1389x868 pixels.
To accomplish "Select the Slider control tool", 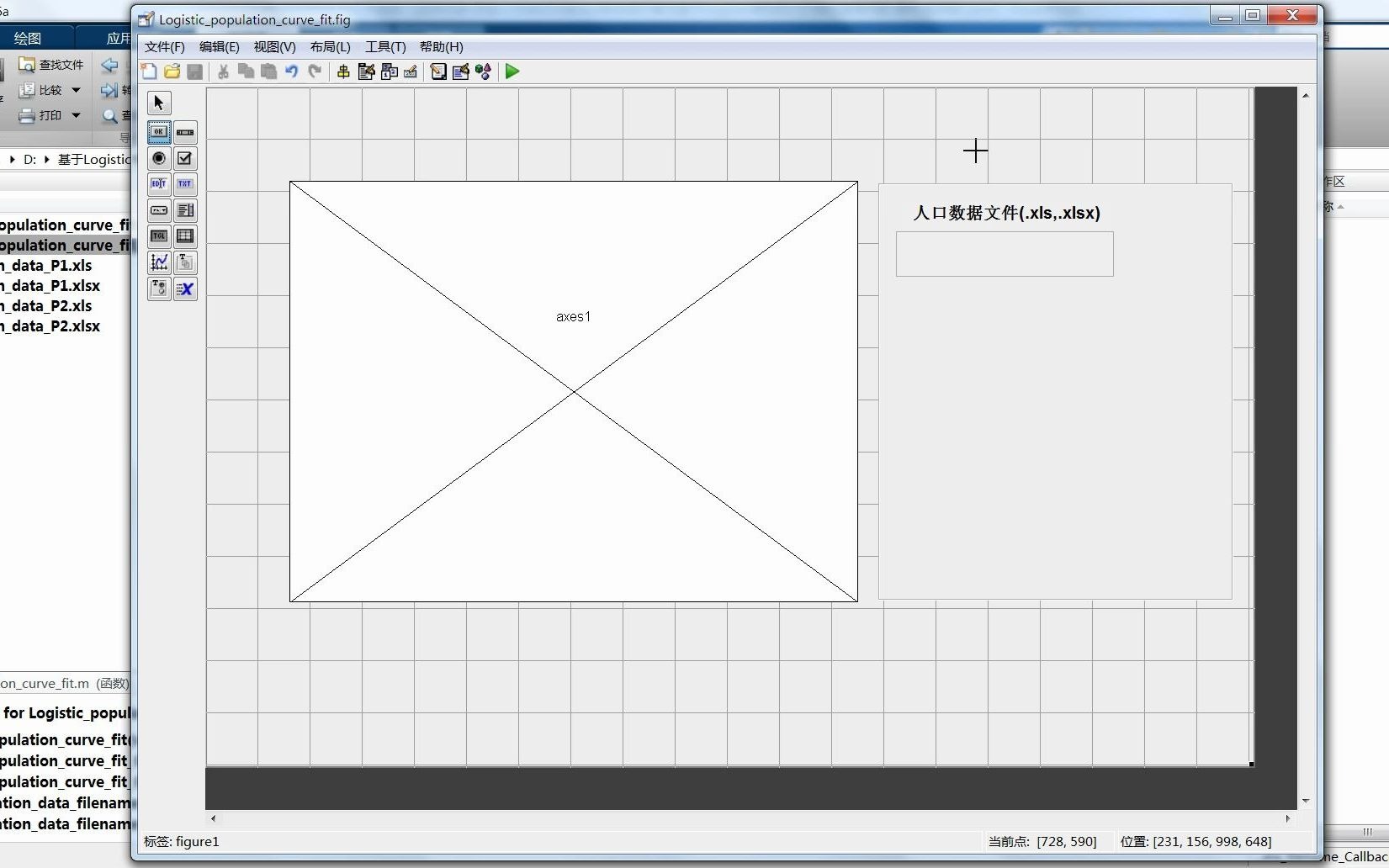I will (185, 132).
